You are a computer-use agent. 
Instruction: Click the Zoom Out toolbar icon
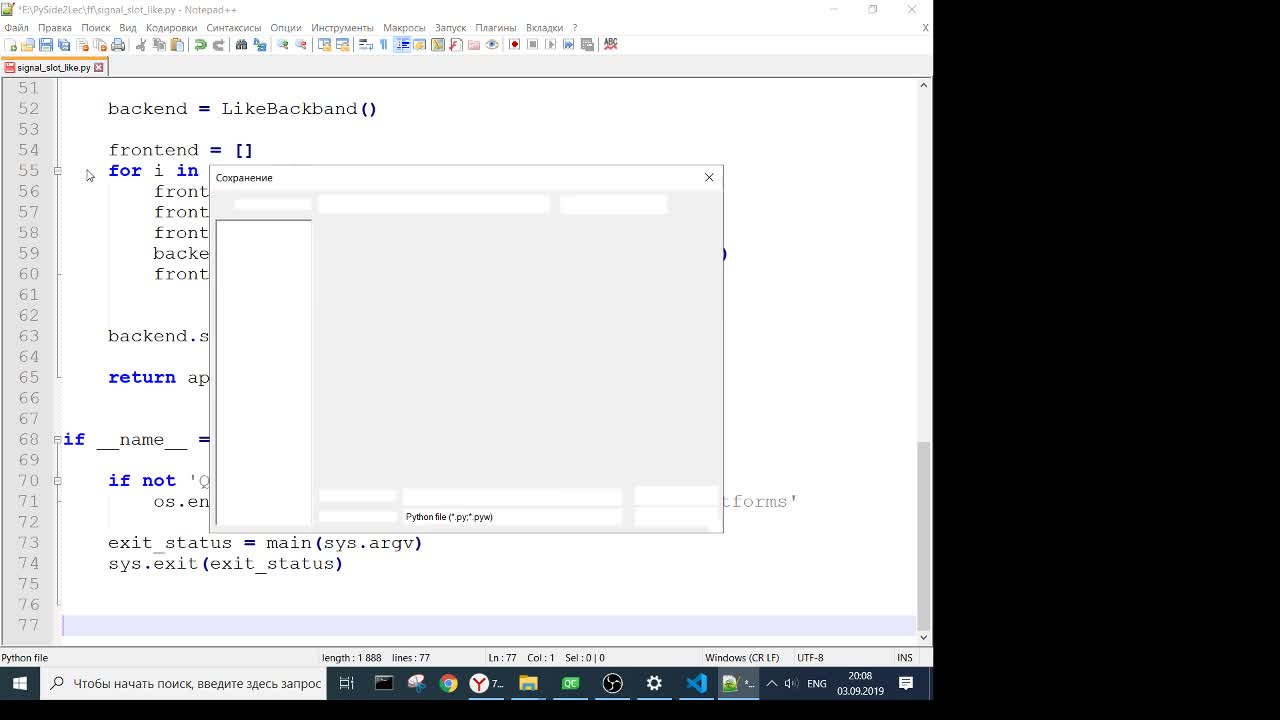pyautogui.click(x=301, y=44)
